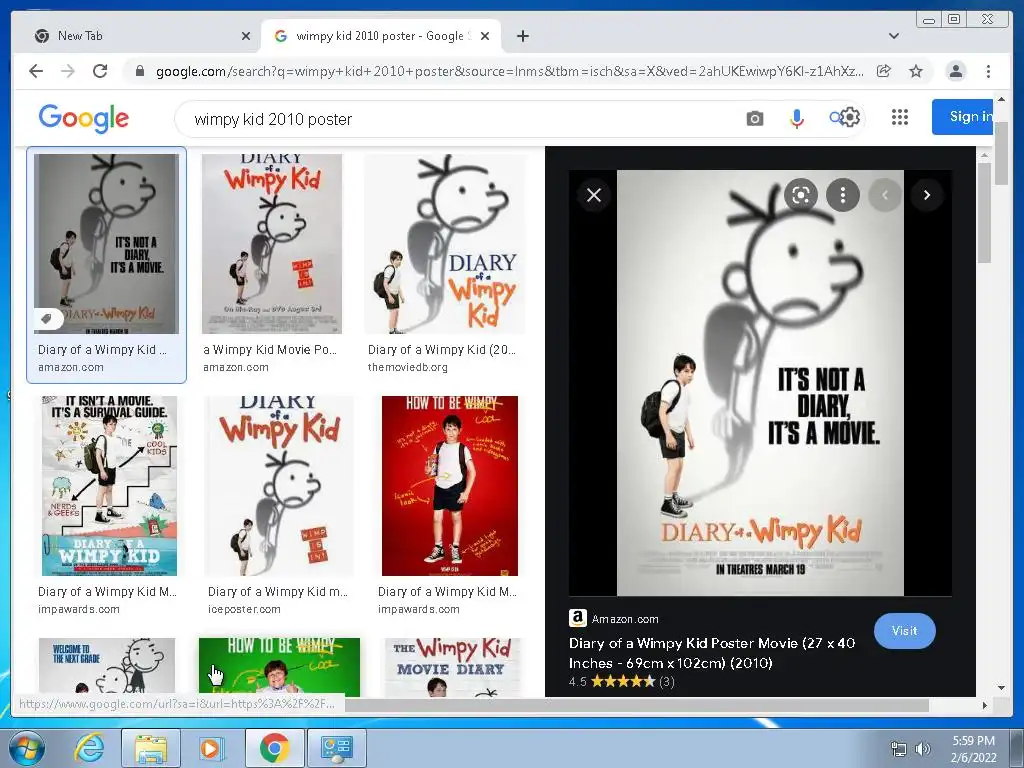Search inside image with the Lens icon
The width and height of the screenshot is (1024, 768).
tap(801, 195)
